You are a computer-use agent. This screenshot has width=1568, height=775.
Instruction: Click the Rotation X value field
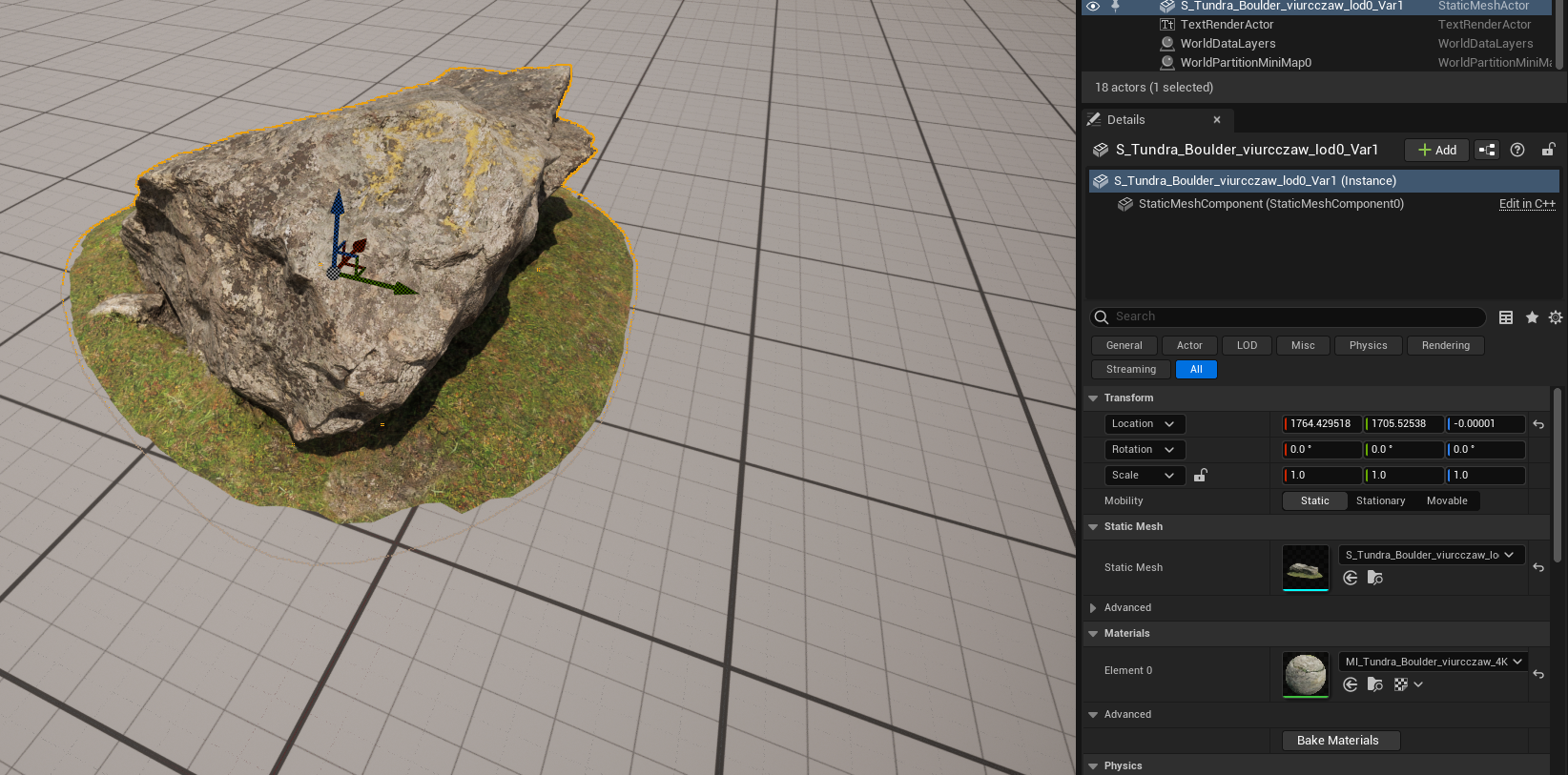(1323, 450)
